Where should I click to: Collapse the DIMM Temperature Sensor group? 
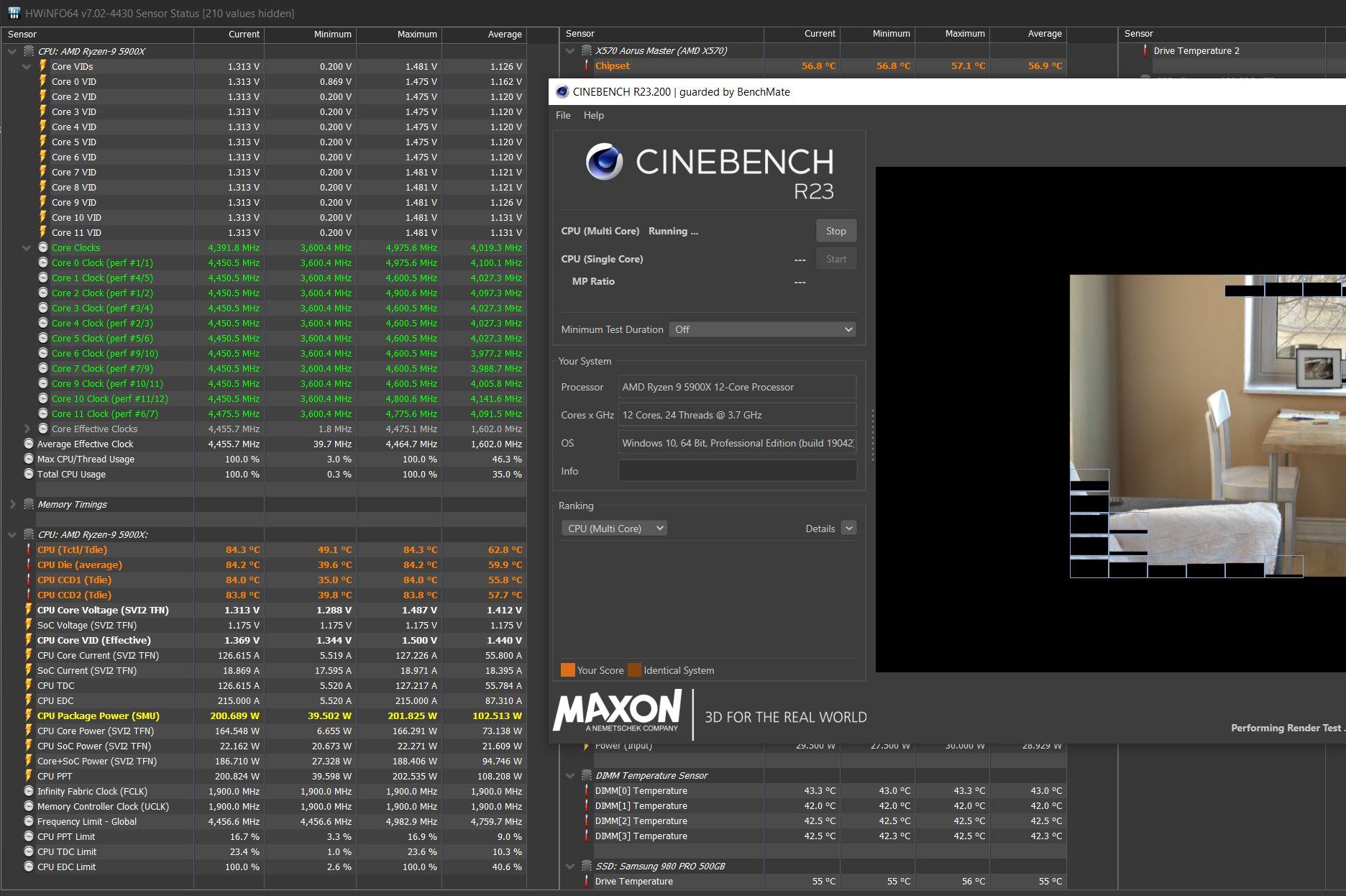(x=570, y=775)
